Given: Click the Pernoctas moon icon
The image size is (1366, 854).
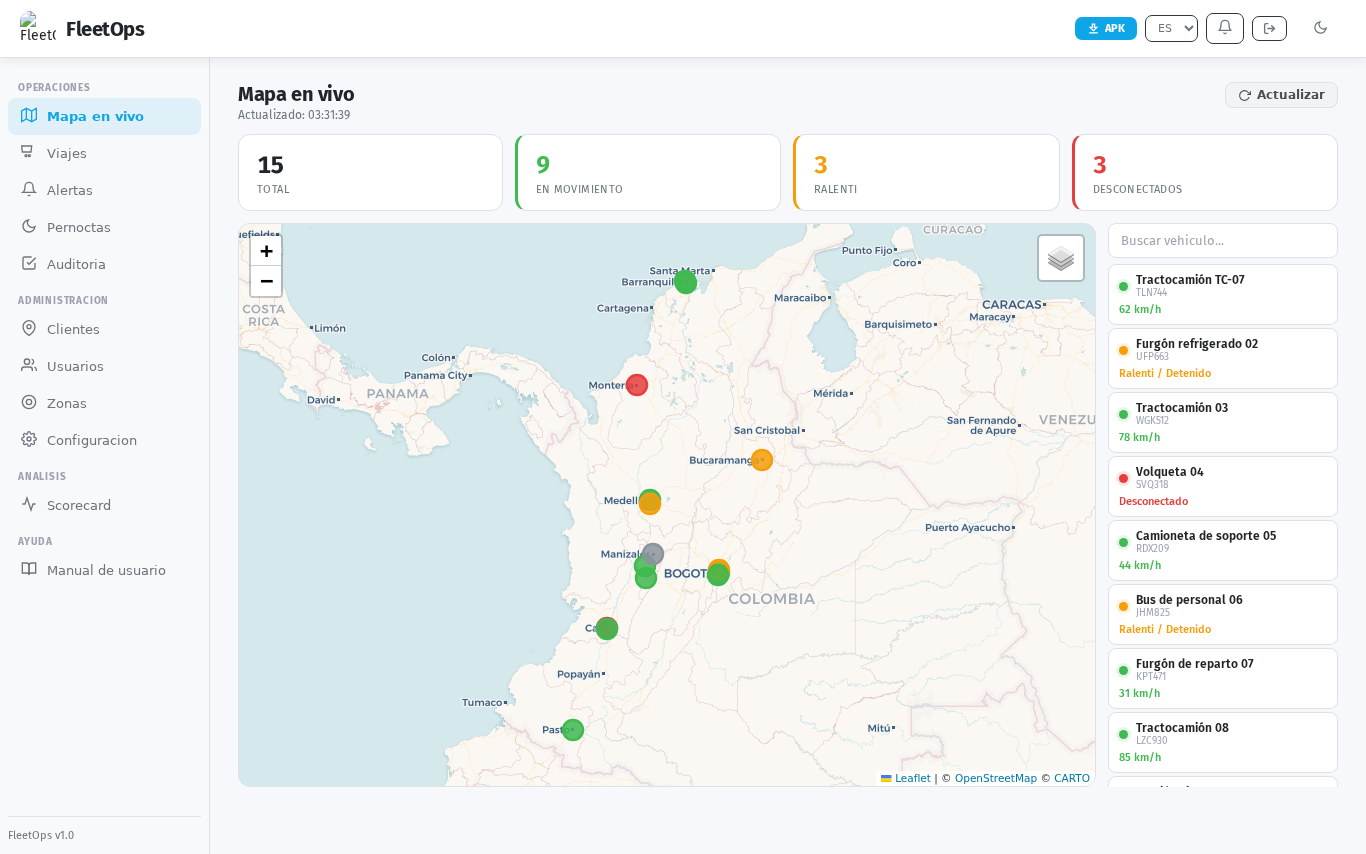Looking at the screenshot, I should point(29,226).
